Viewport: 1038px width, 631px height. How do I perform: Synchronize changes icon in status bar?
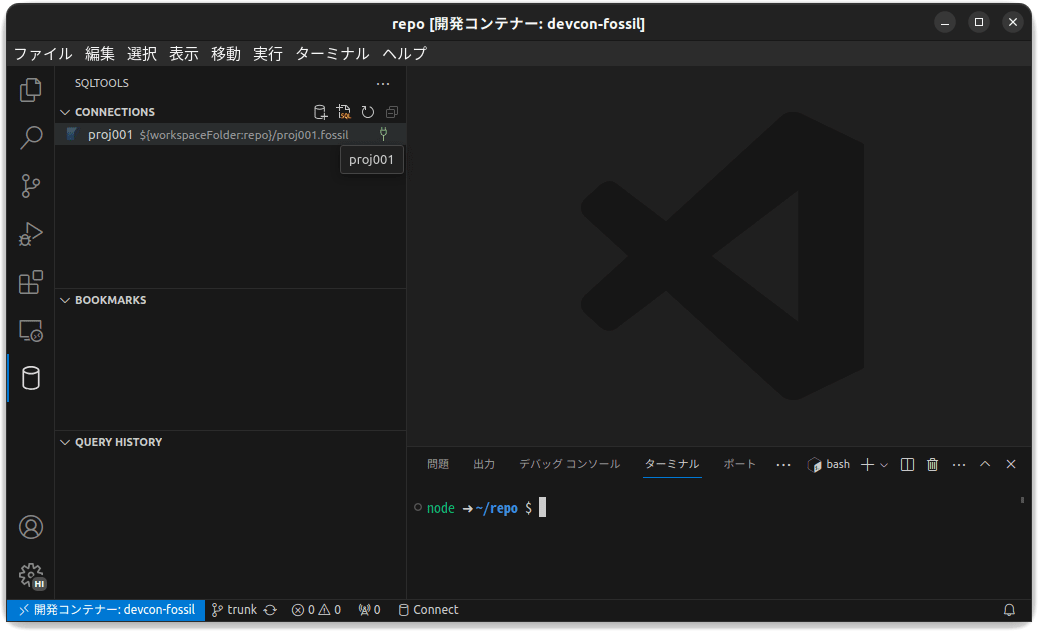tap(270, 610)
